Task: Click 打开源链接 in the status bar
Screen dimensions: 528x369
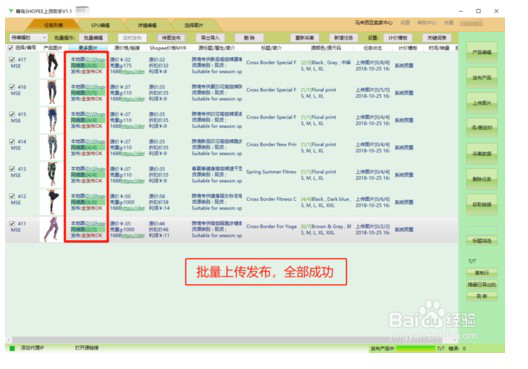Action: tap(87, 348)
